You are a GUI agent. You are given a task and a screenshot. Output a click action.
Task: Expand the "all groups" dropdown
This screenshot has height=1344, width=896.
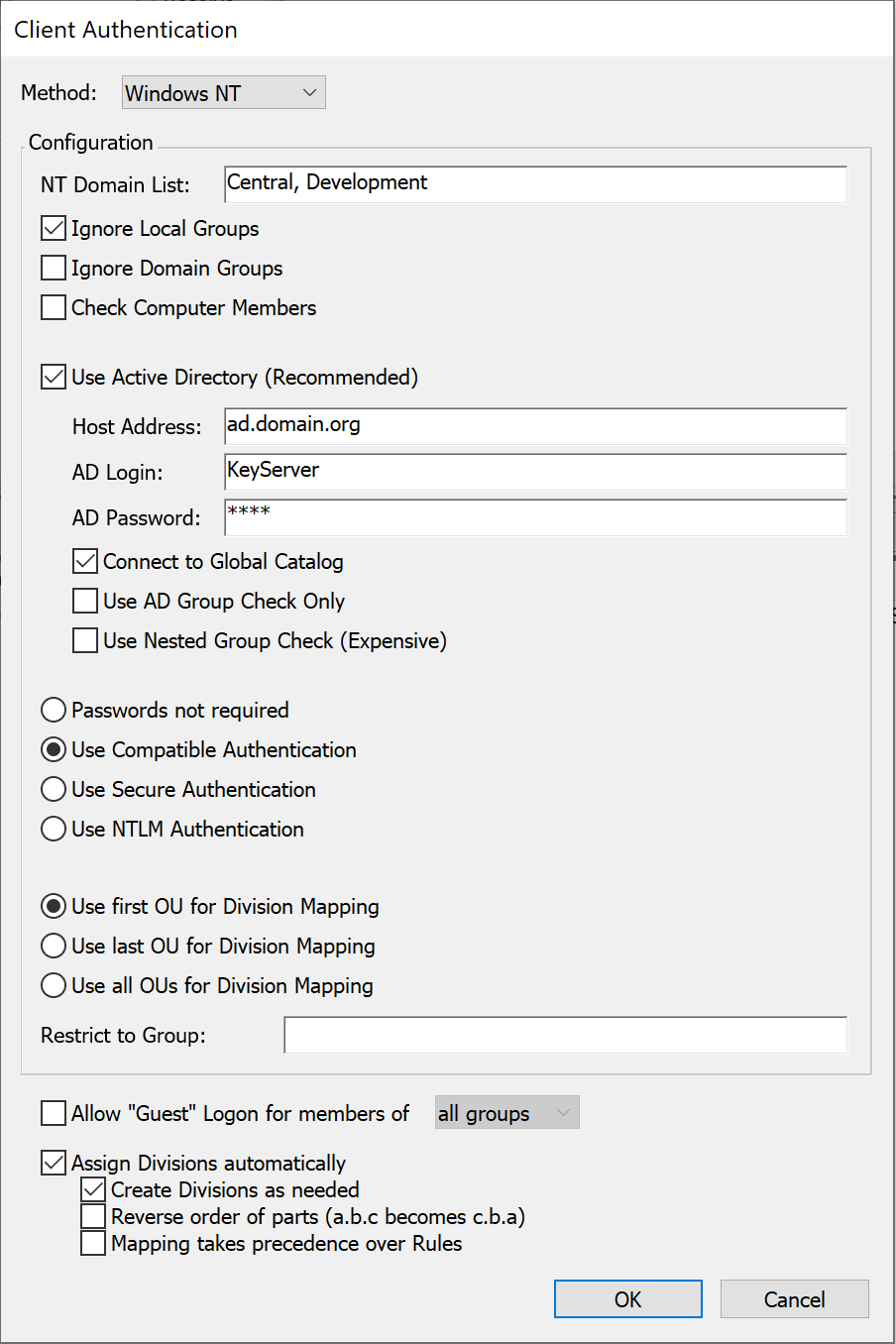coord(506,1113)
